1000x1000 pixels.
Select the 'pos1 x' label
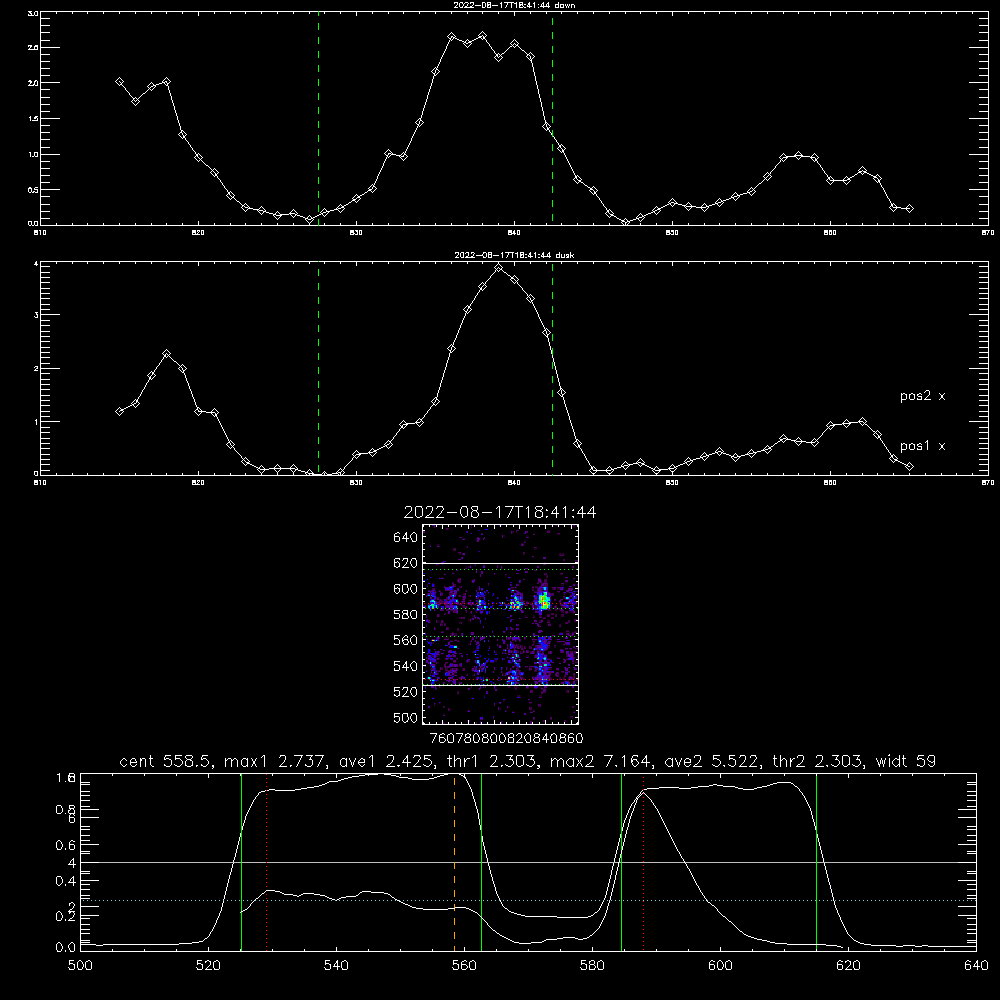tap(922, 446)
